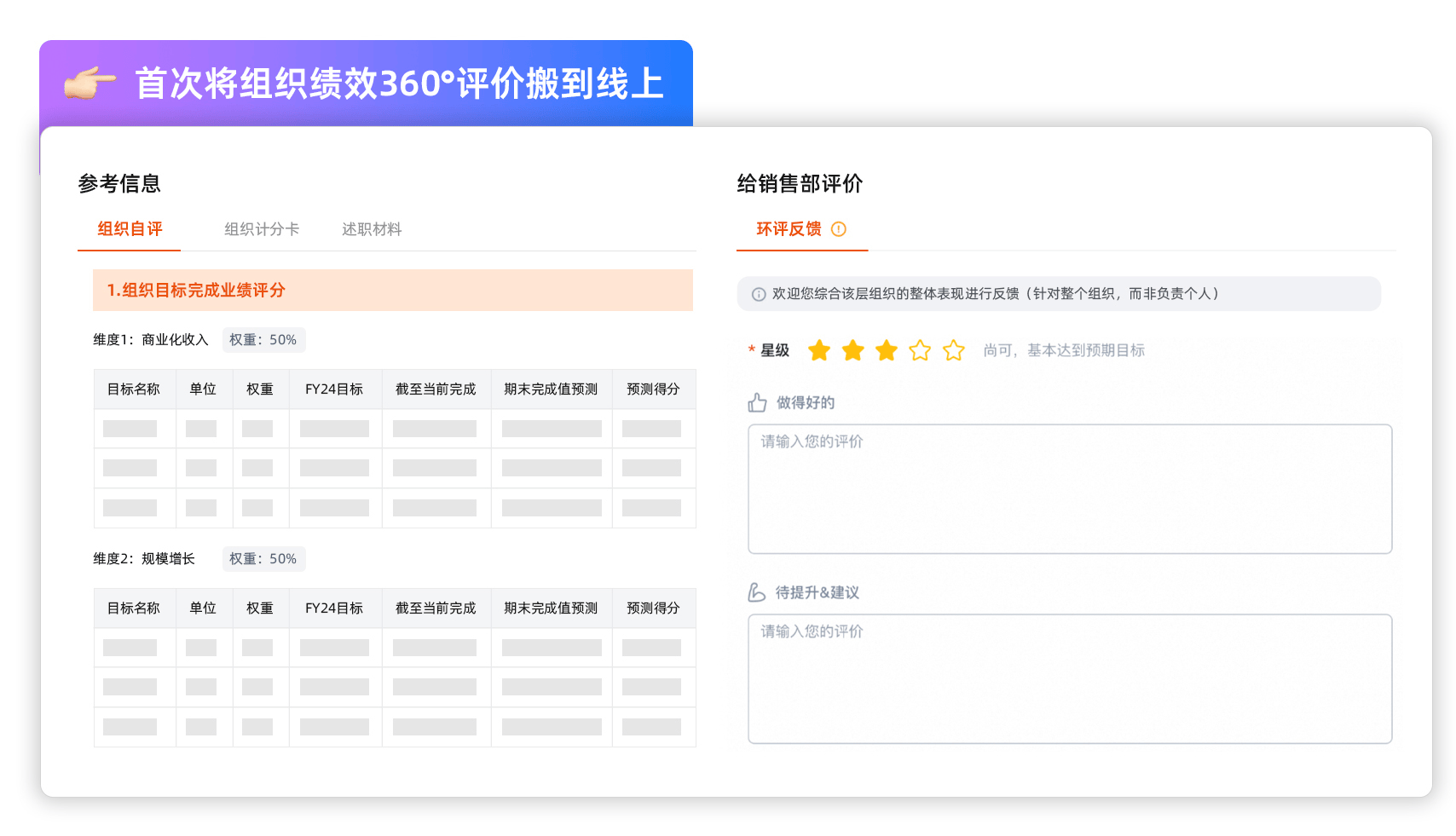Open the 组织计分卡 tab
Image resolution: width=1456 pixels, height=836 pixels.
[x=262, y=229]
